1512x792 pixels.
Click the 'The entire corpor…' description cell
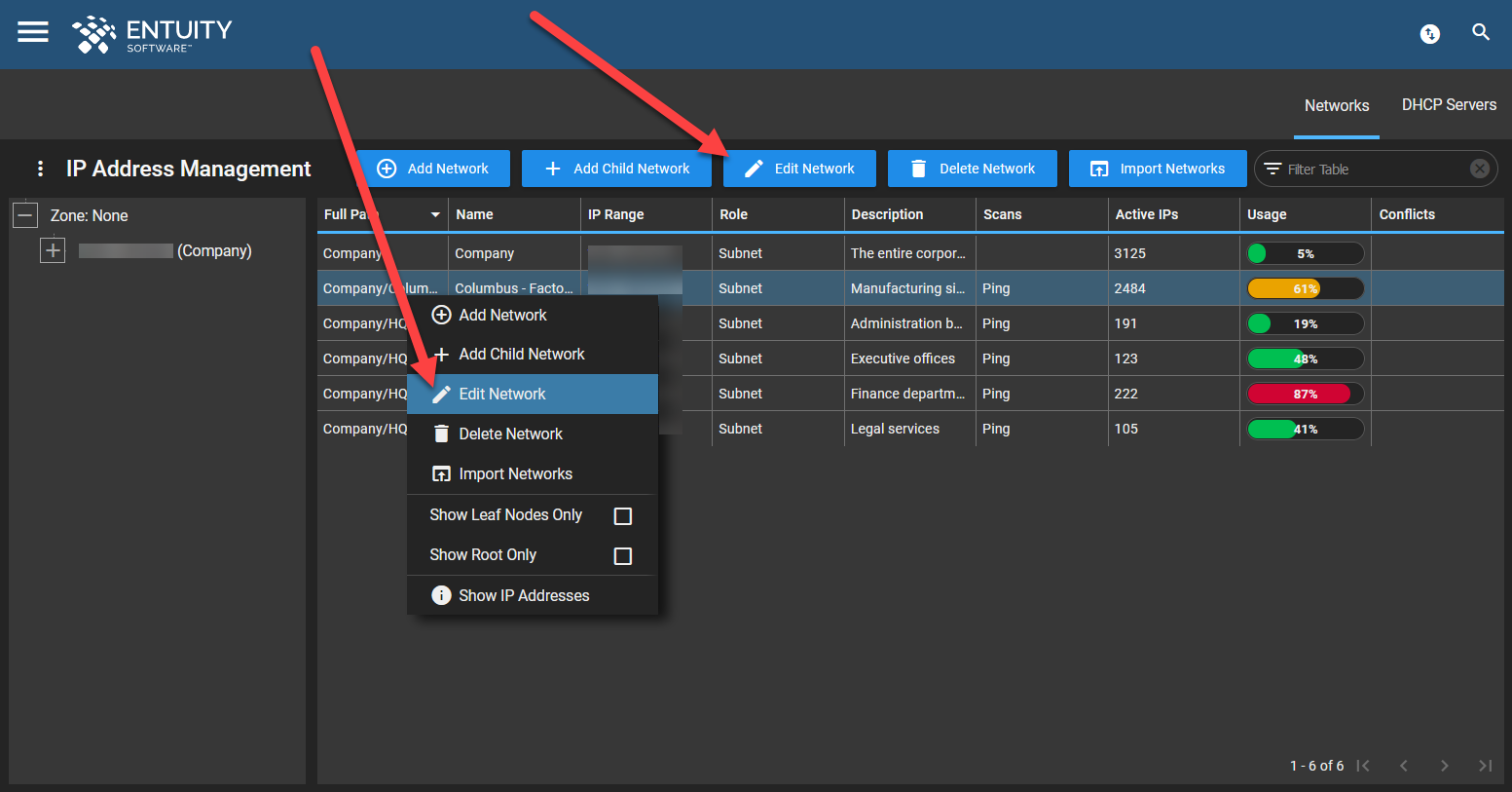(x=909, y=253)
